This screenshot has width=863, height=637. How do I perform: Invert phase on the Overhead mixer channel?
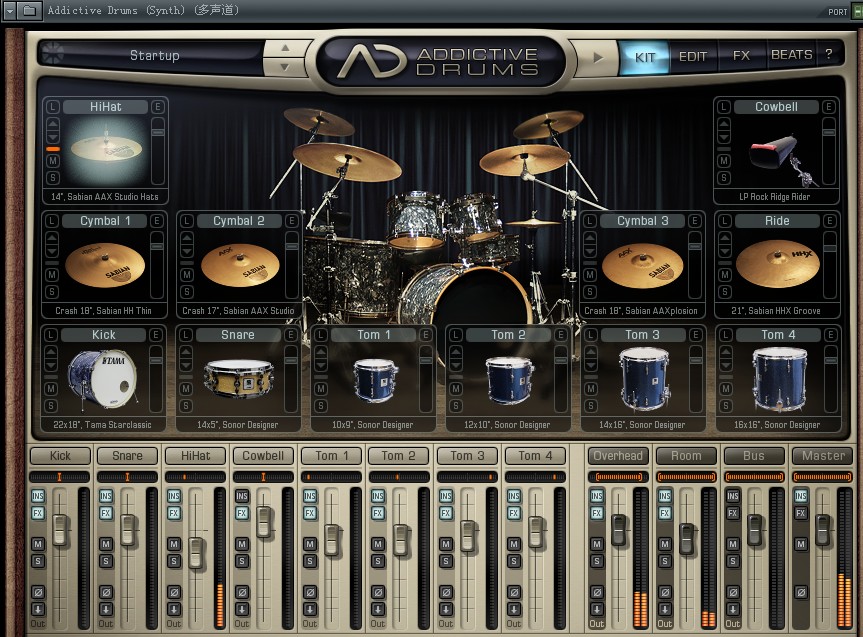597,592
